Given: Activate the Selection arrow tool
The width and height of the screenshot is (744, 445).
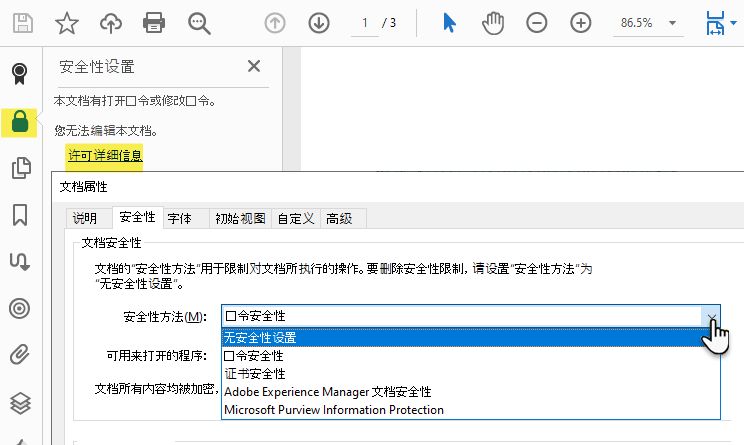Looking at the screenshot, I should coord(449,23).
